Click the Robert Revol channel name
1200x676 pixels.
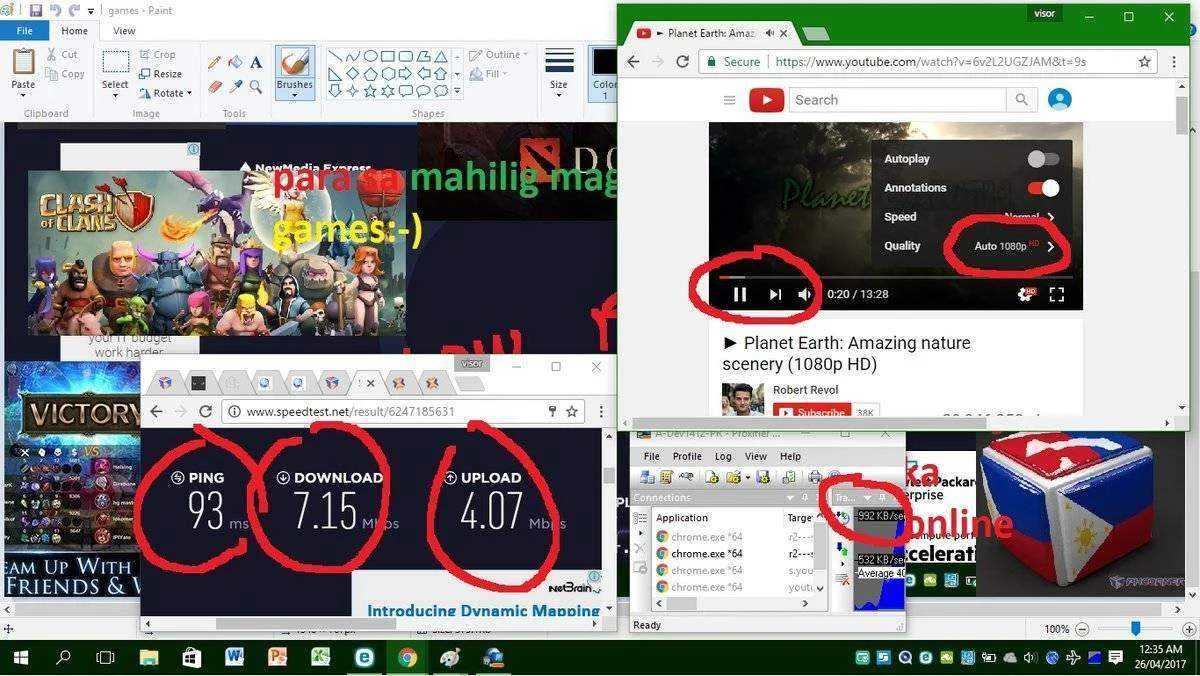click(x=805, y=390)
